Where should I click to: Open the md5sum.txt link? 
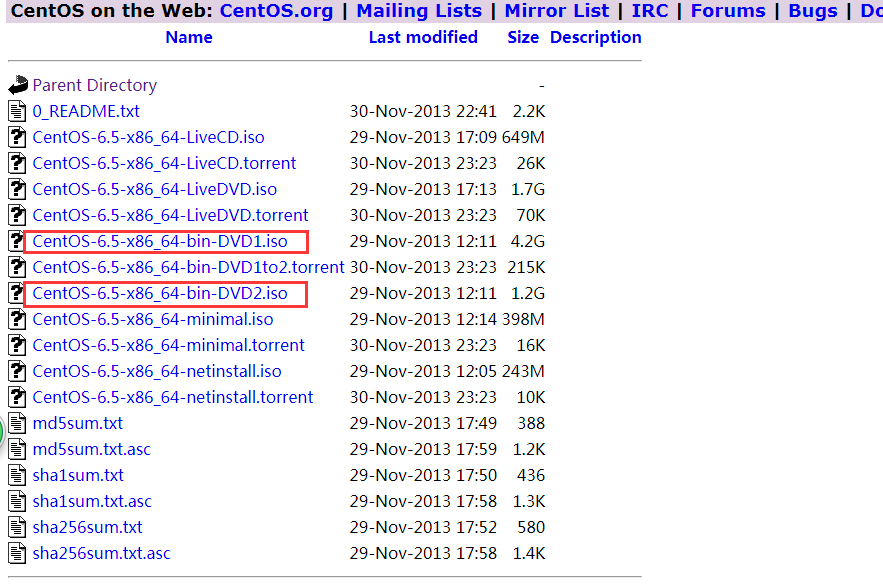(77, 423)
